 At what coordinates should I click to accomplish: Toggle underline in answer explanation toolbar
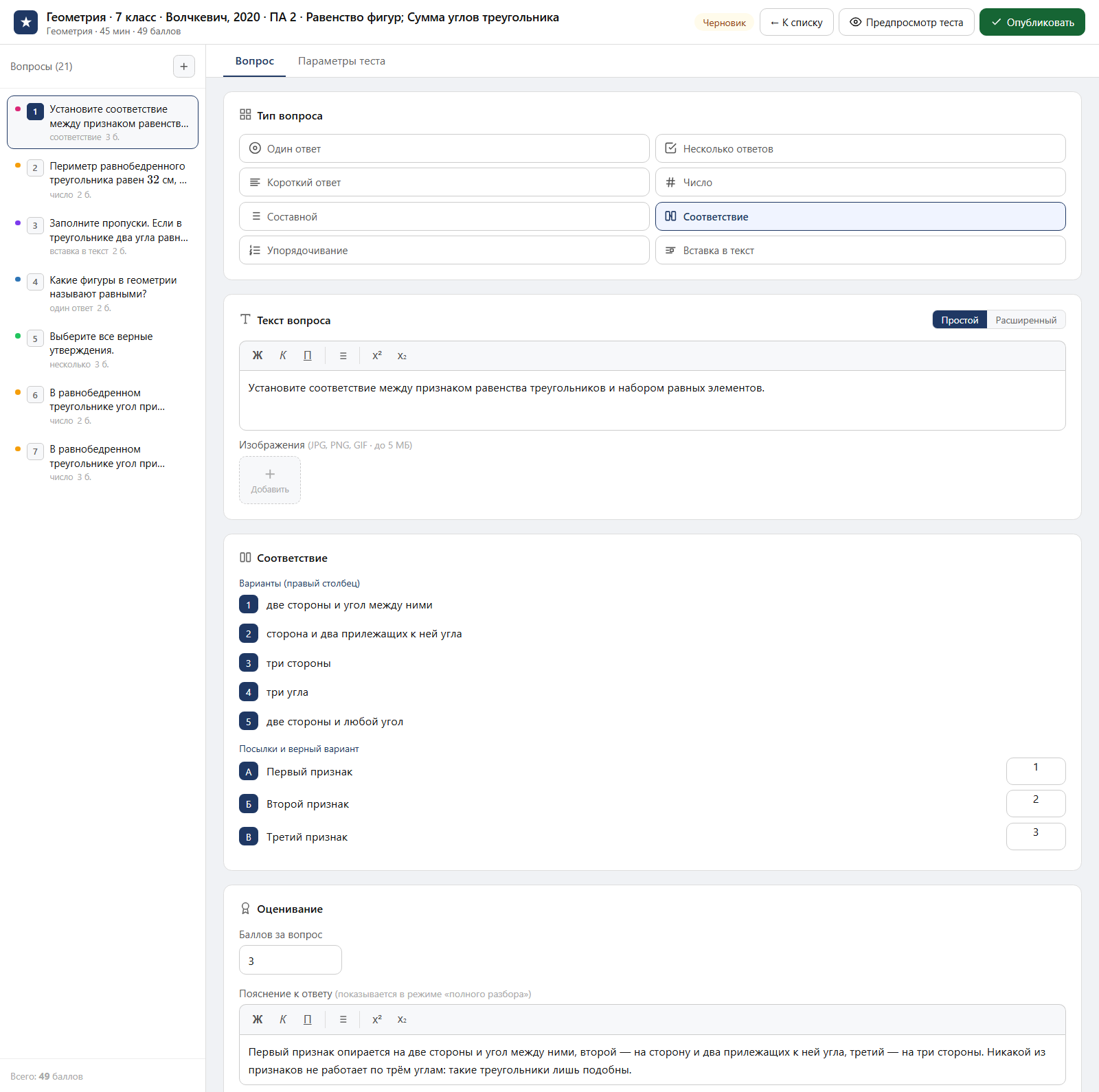308,1020
